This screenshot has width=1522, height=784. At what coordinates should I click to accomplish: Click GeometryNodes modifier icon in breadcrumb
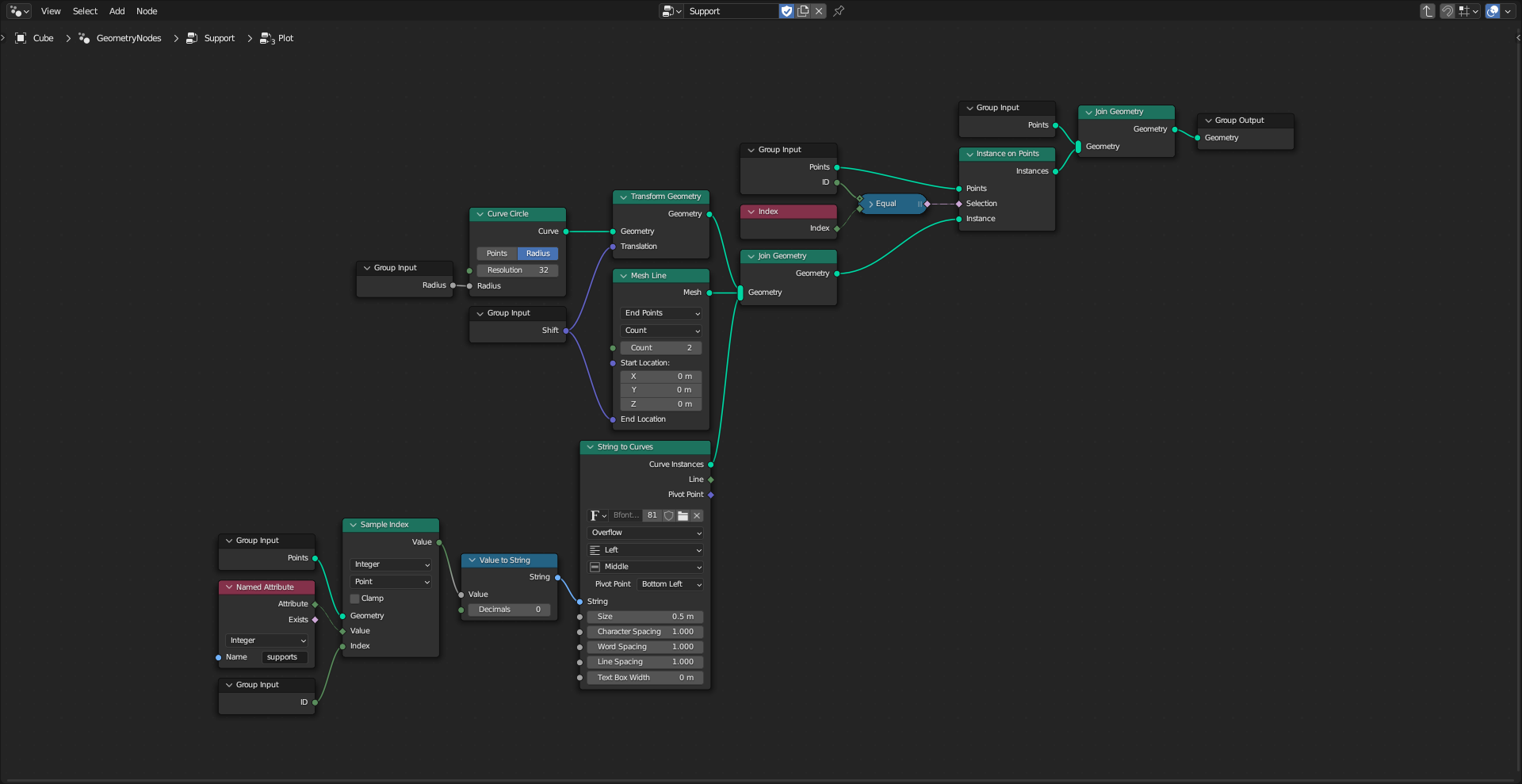[84, 38]
